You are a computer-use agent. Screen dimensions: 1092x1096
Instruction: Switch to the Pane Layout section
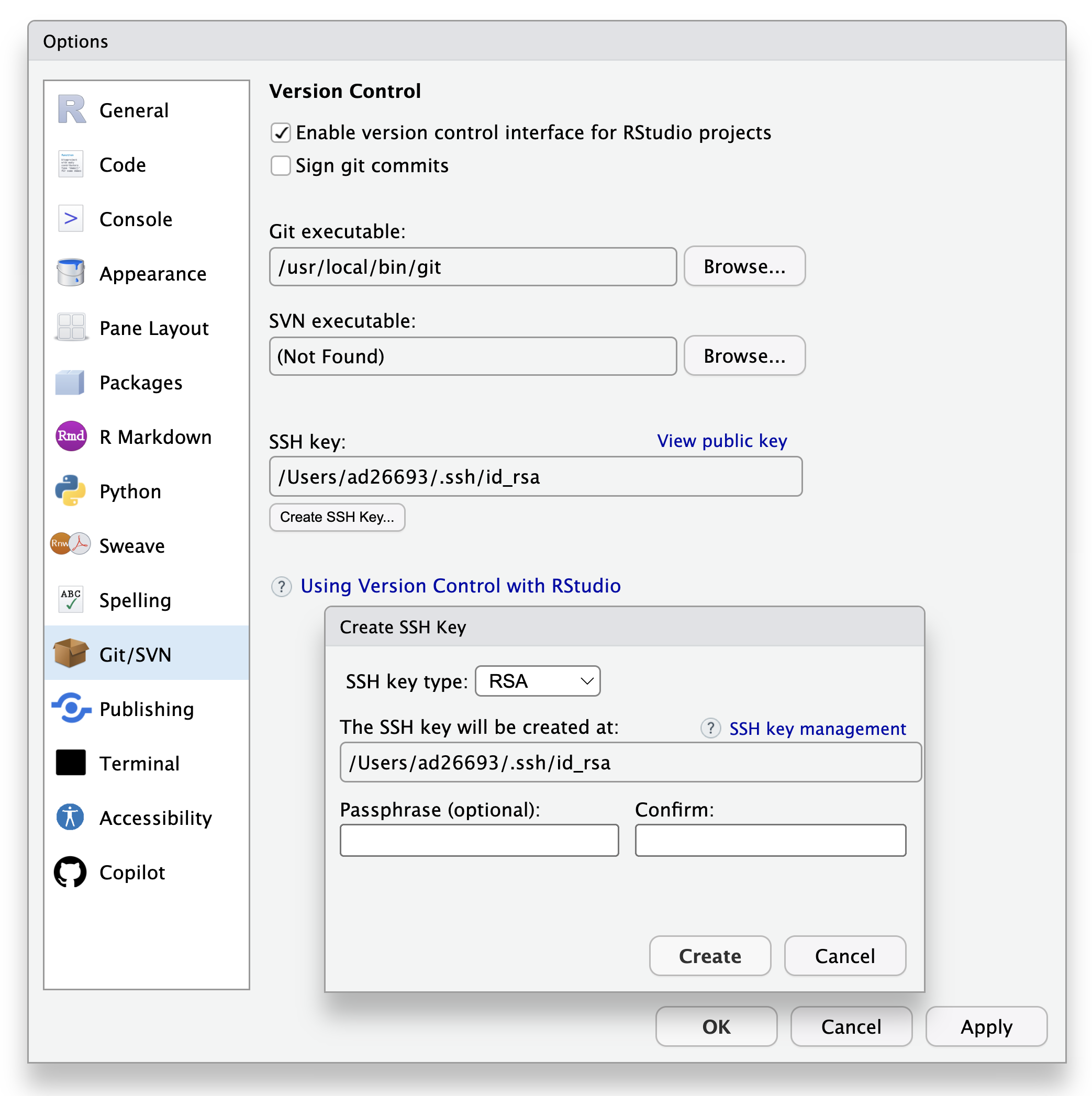154,328
